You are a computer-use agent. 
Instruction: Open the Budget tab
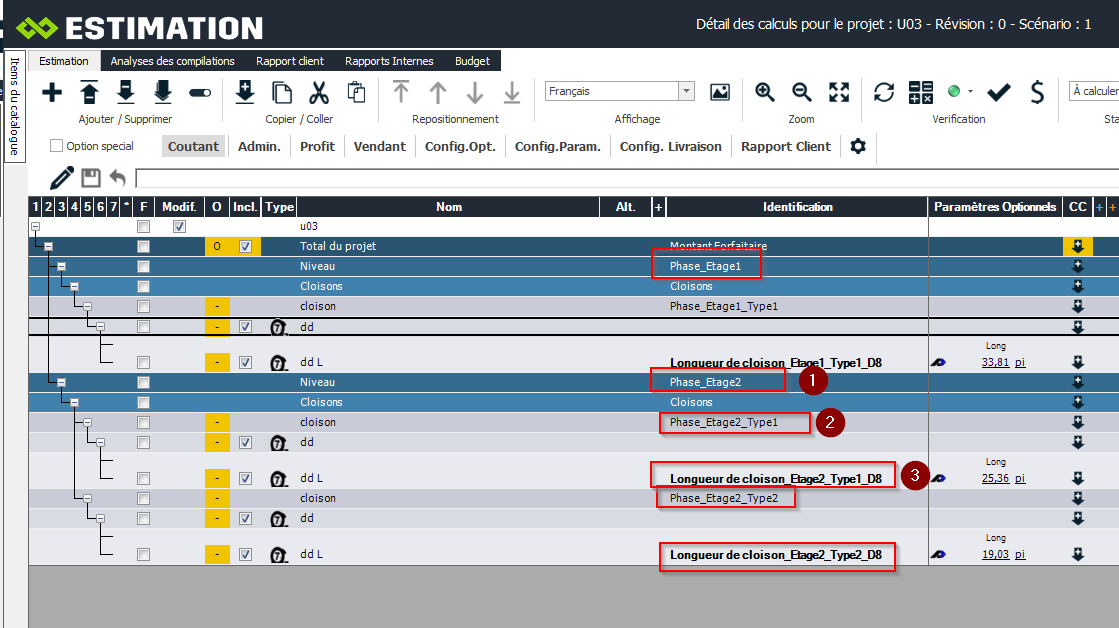(x=472, y=61)
